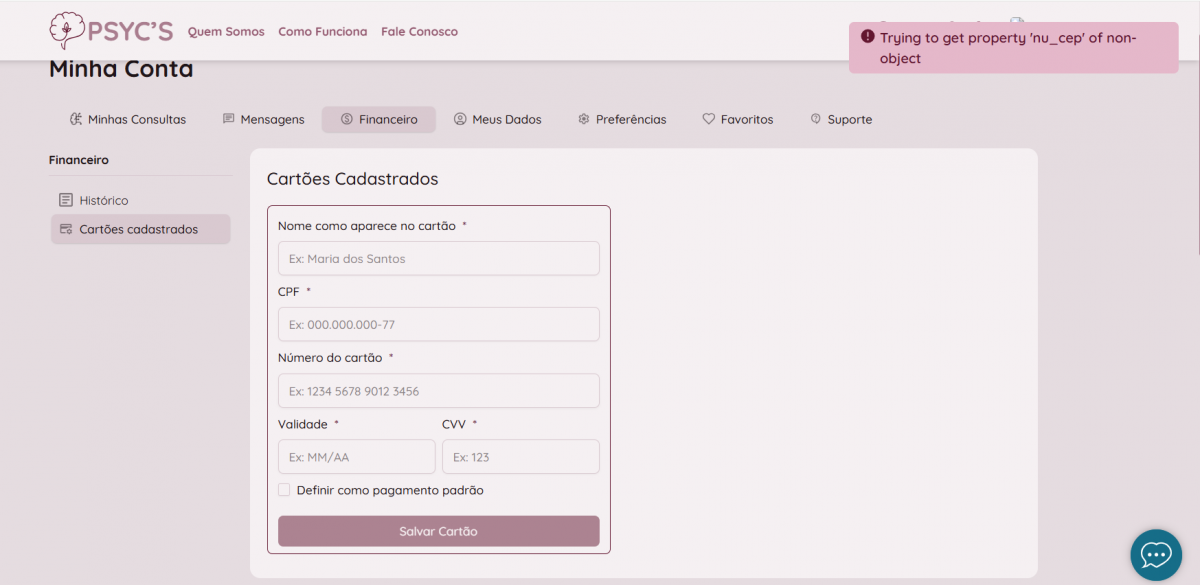Visit the Como Funciona page link
Image resolution: width=1200 pixels, height=585 pixels.
(322, 32)
